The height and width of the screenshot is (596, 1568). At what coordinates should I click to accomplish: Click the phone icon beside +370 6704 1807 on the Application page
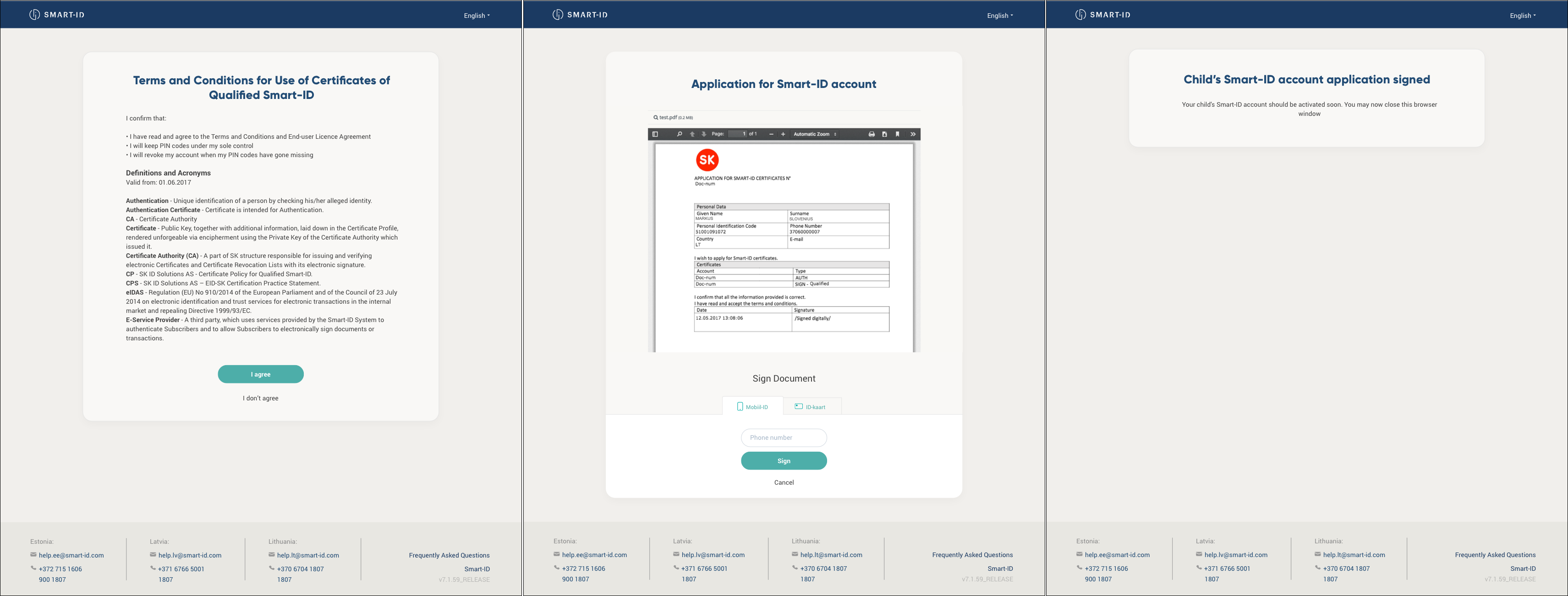(x=795, y=568)
